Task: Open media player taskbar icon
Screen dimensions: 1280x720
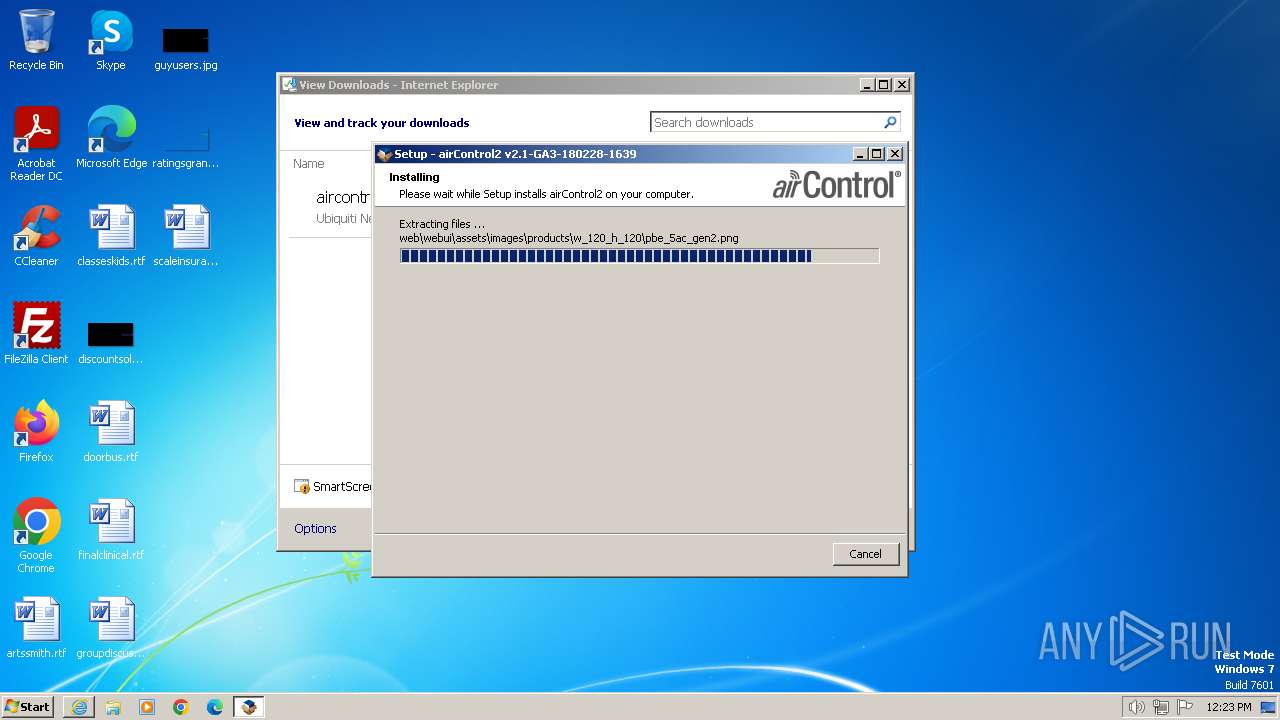Action: (x=147, y=707)
